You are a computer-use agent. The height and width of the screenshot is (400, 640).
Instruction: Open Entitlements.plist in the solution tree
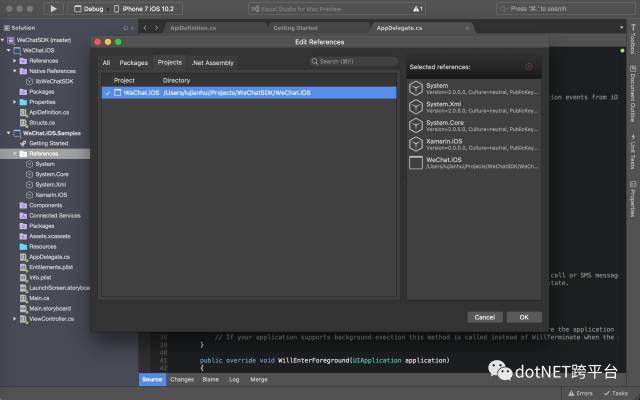click(x=51, y=267)
